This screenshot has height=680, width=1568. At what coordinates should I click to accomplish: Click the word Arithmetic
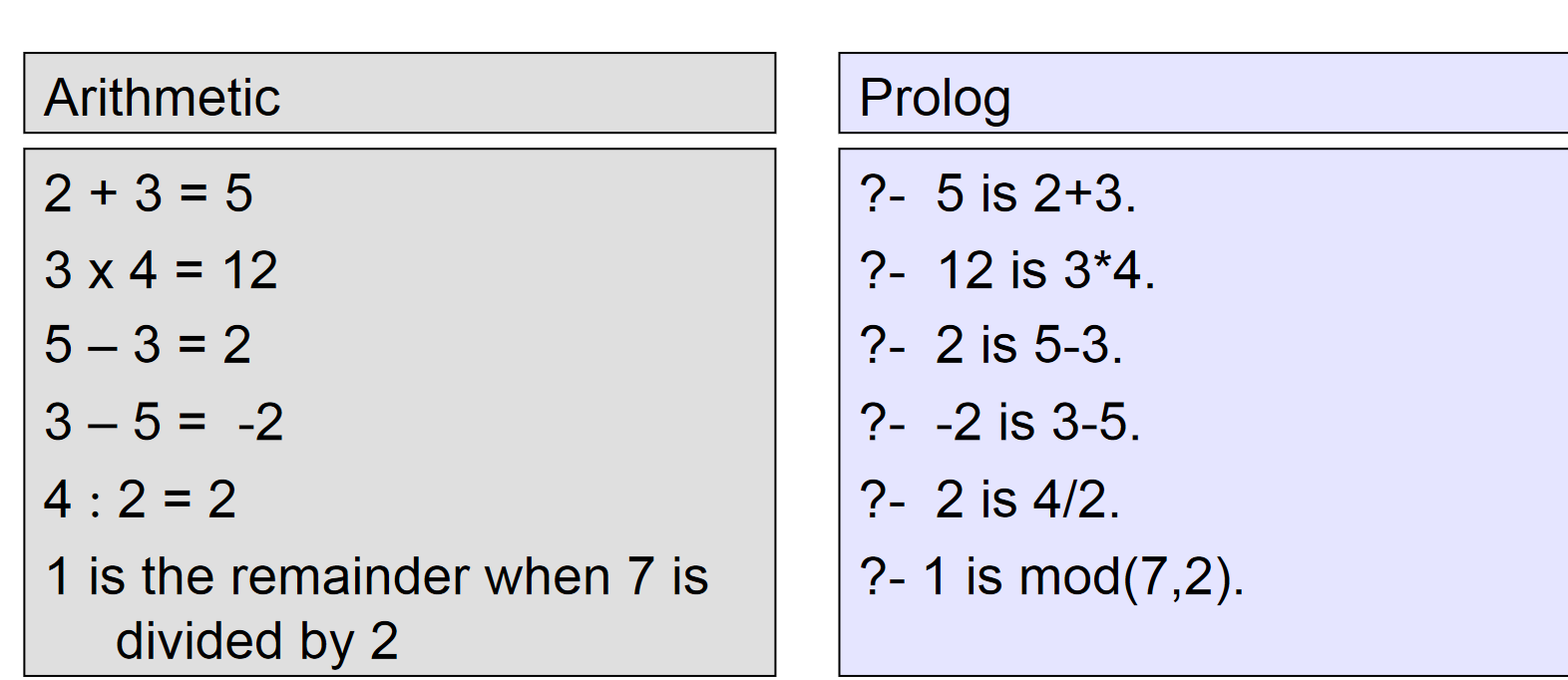click(163, 98)
